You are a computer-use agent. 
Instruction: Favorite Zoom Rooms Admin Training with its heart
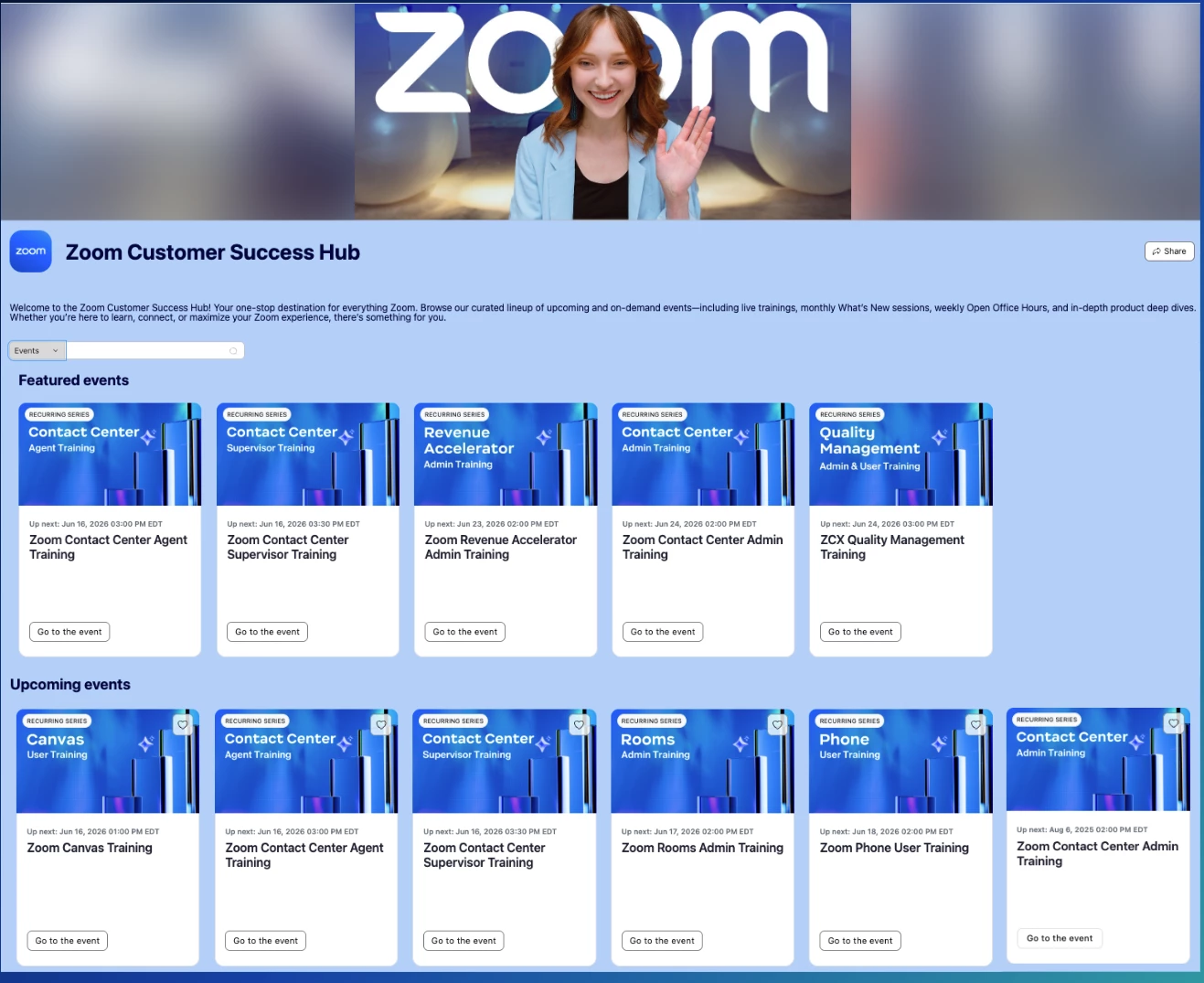coord(777,724)
